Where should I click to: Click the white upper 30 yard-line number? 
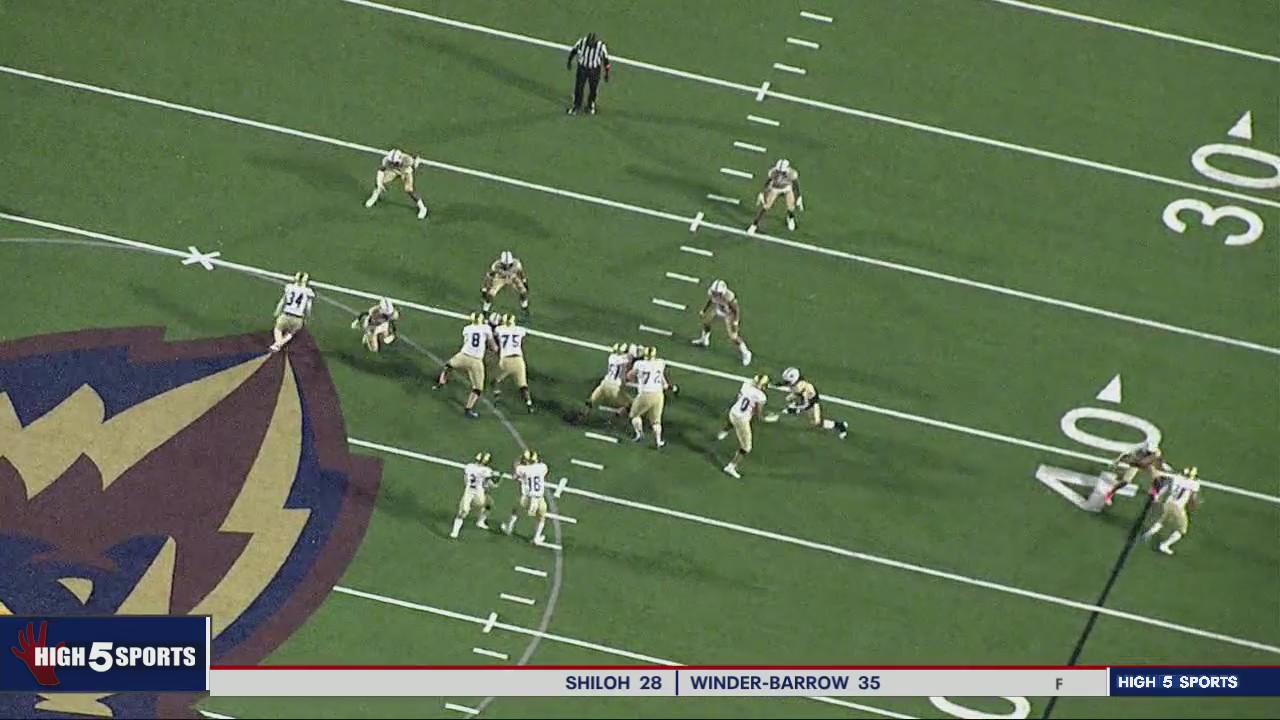(x=1236, y=165)
